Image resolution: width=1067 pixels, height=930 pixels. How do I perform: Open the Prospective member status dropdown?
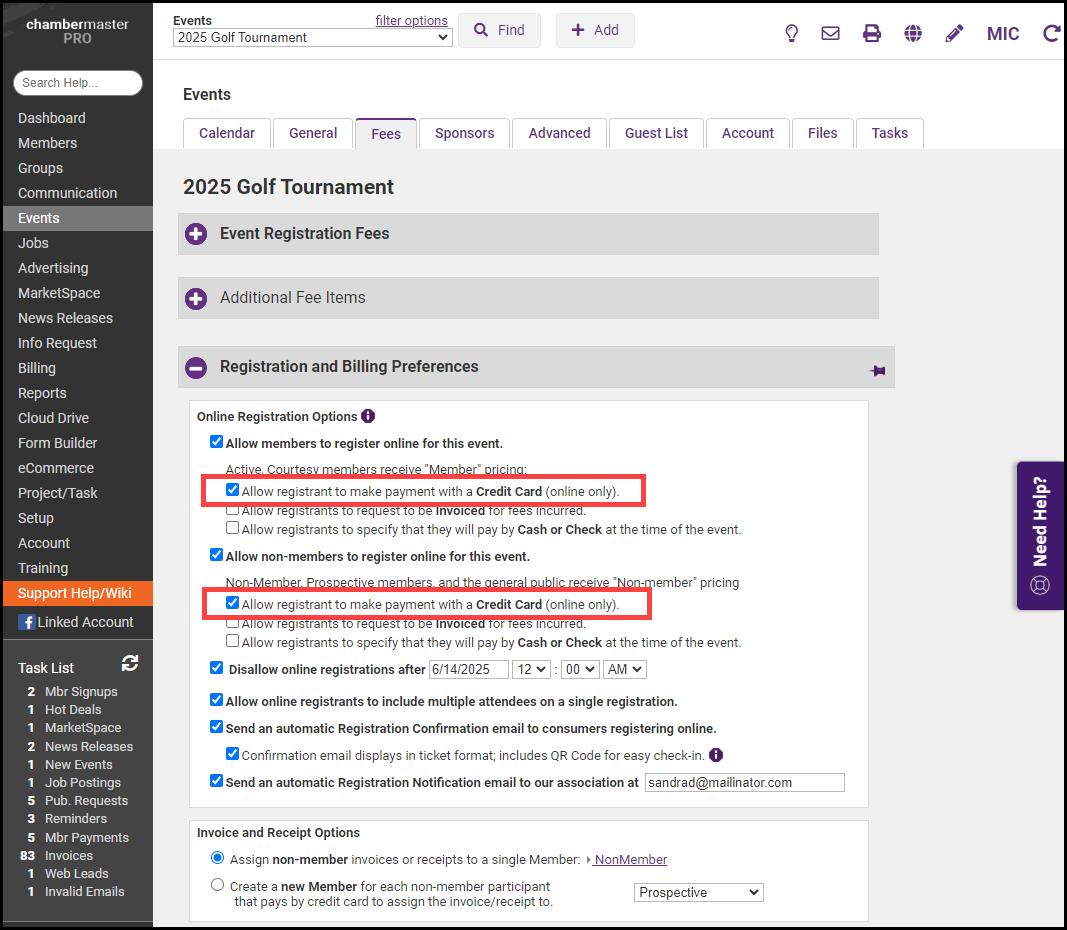tap(698, 892)
